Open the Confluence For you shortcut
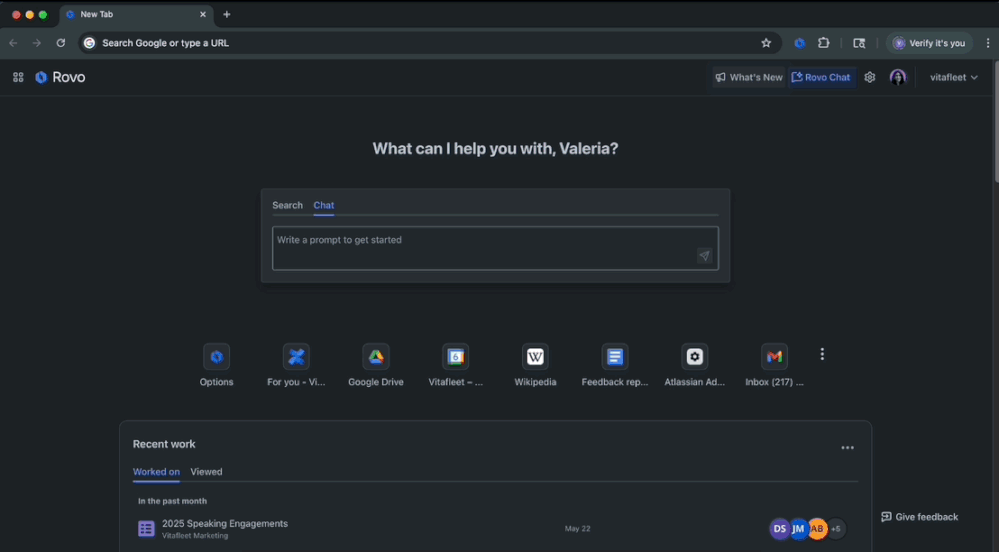 pyautogui.click(x=296, y=357)
